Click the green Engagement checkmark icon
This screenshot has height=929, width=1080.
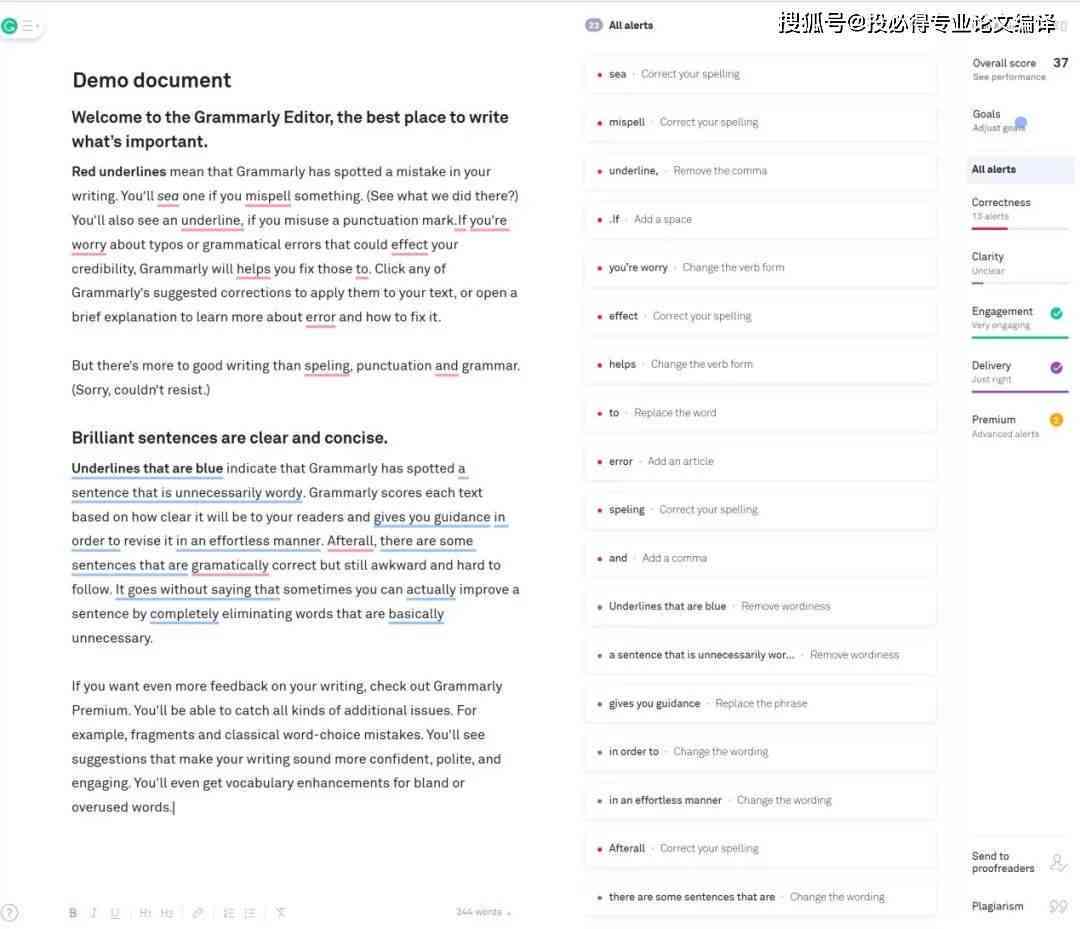point(1056,313)
